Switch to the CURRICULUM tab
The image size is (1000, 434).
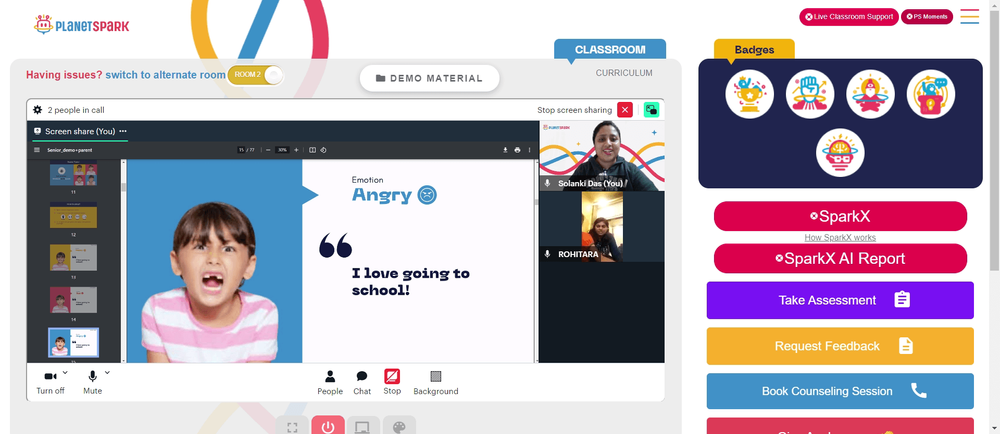(x=624, y=73)
